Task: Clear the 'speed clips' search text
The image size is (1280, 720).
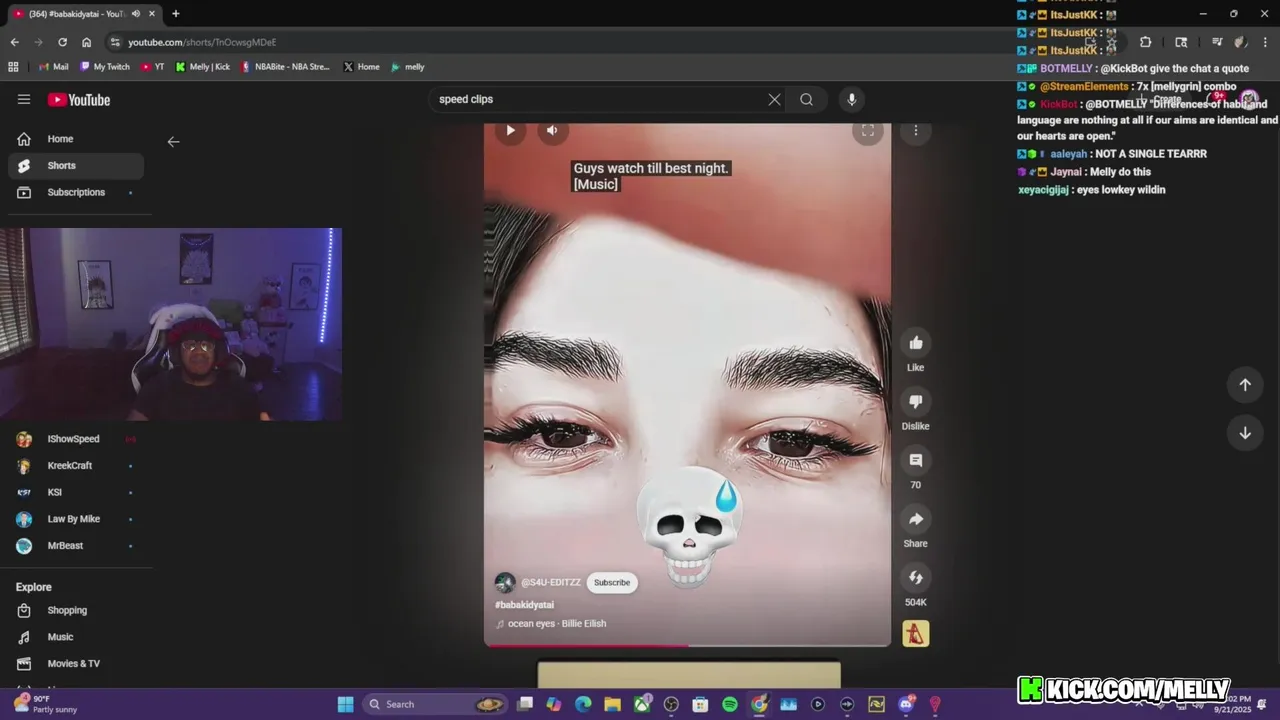Action: tap(774, 99)
